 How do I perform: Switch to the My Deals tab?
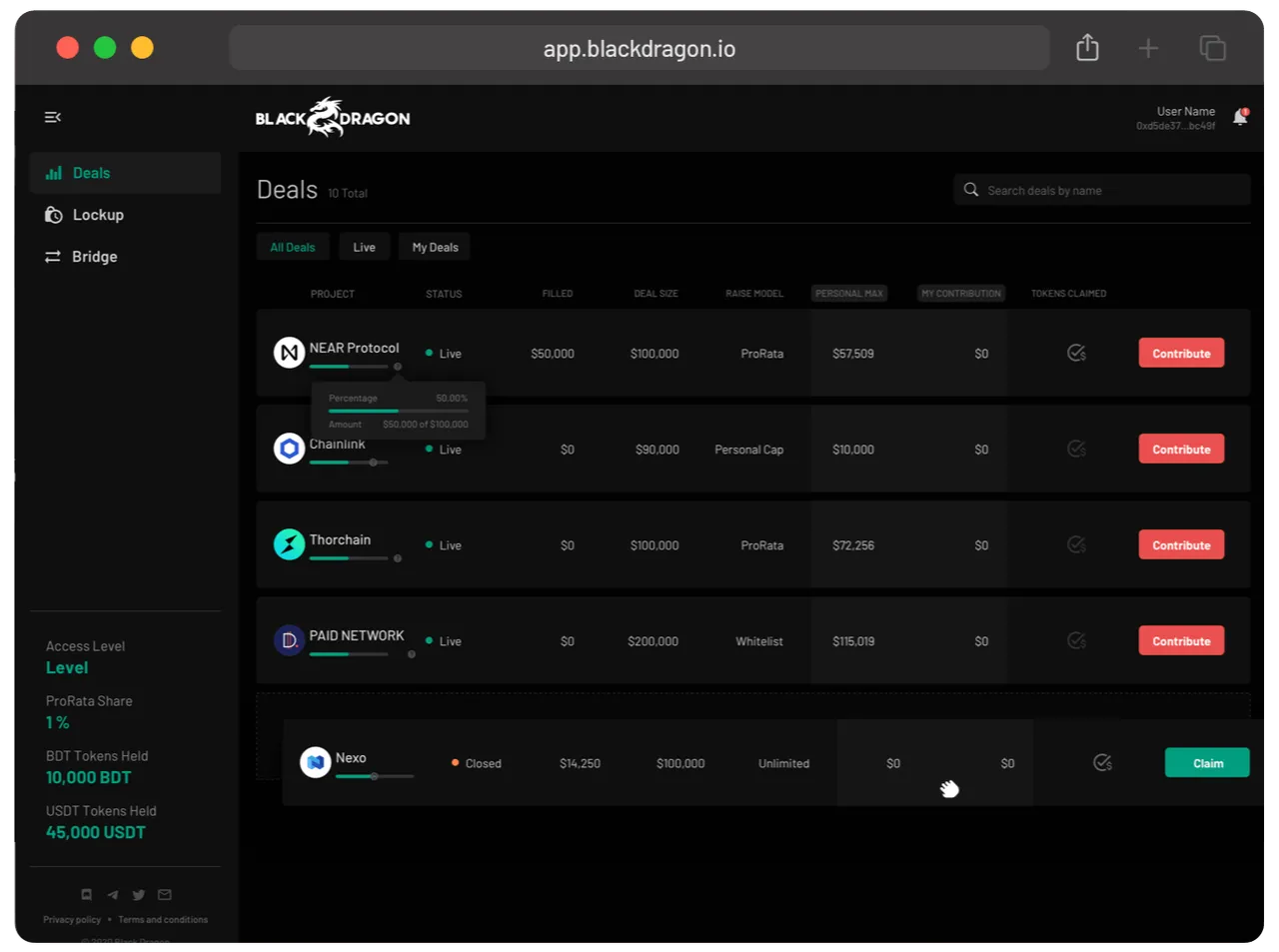pyautogui.click(x=435, y=247)
